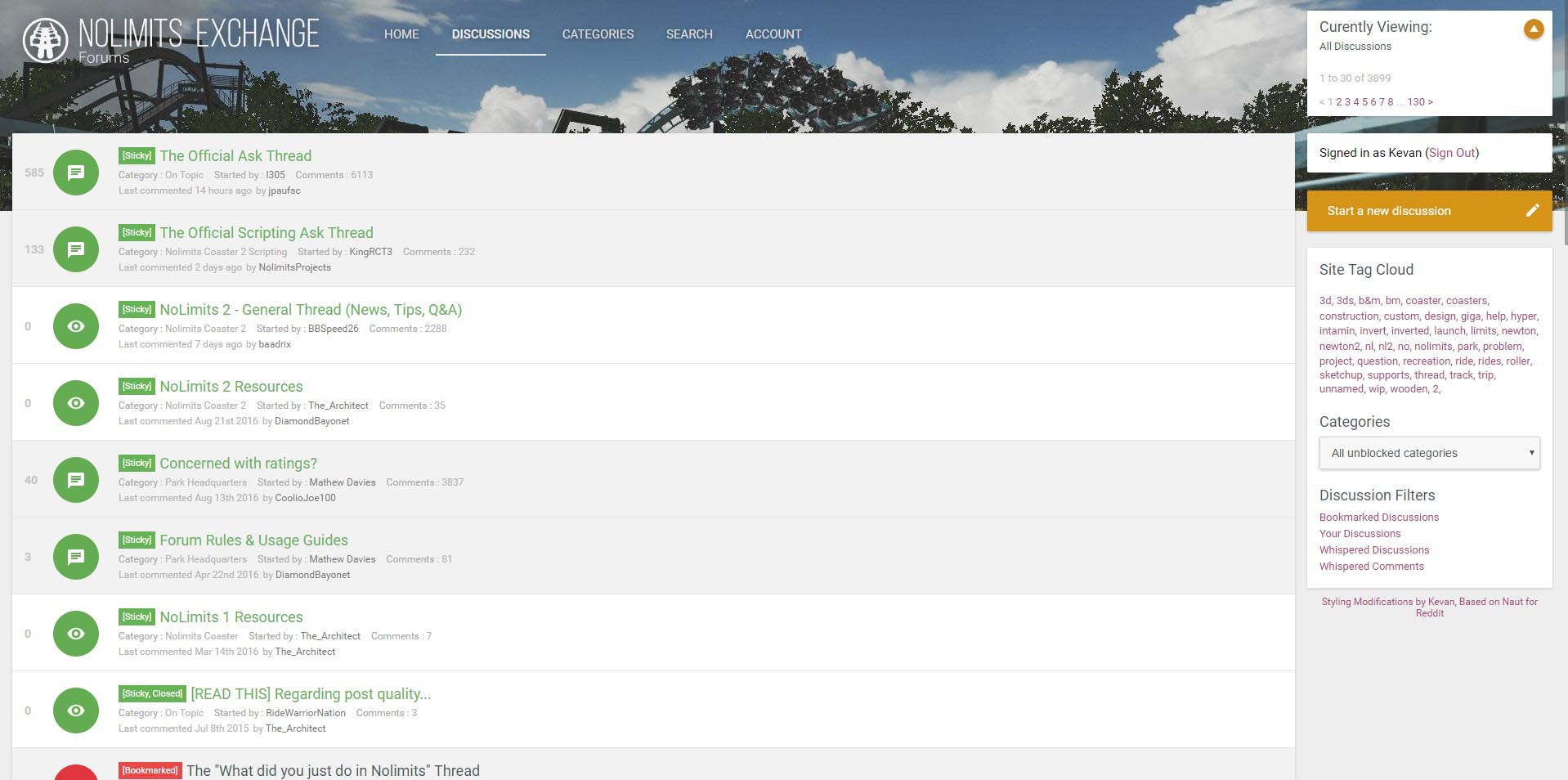Open the All unblocked categories dropdown
1568x780 pixels.
click(x=1429, y=453)
